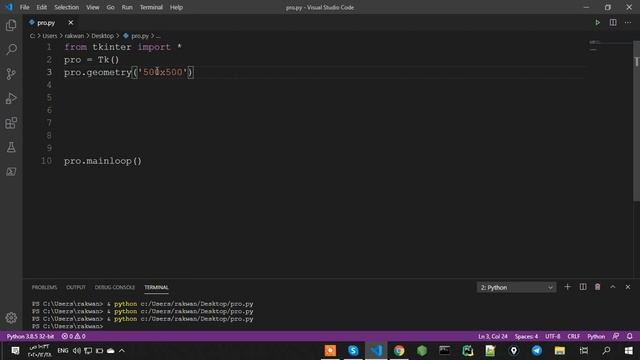This screenshot has width=640, height=360.
Task: Open the '2: Python' terminal dropdown
Action: click(x=516, y=287)
